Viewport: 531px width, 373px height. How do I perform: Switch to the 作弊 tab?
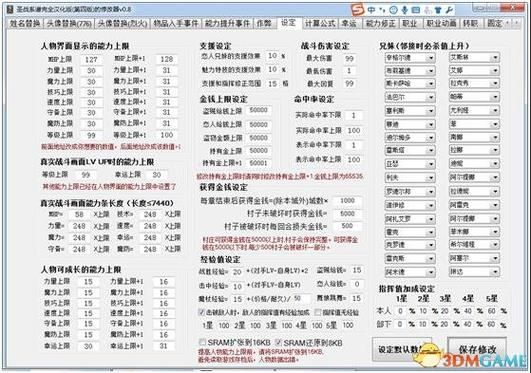tap(263, 23)
